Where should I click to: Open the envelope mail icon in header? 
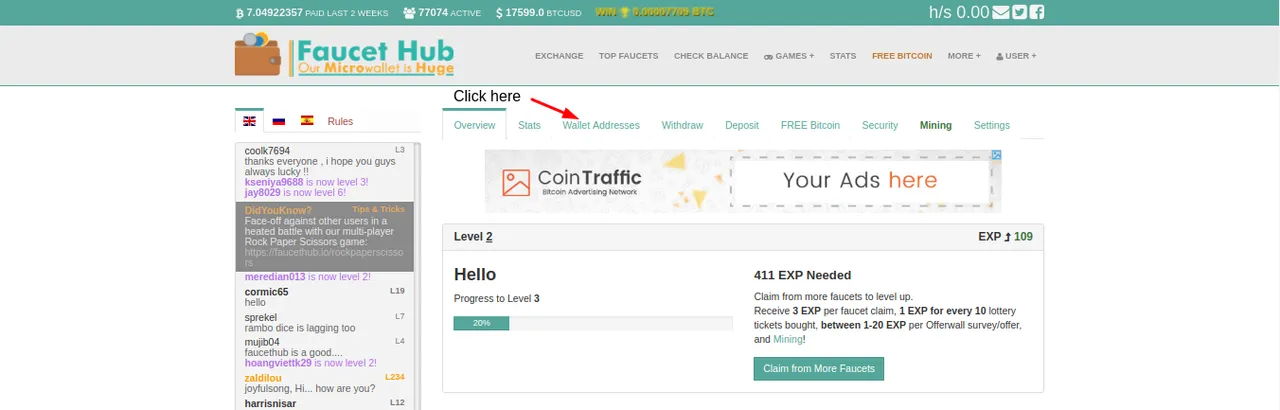[x=1000, y=13]
